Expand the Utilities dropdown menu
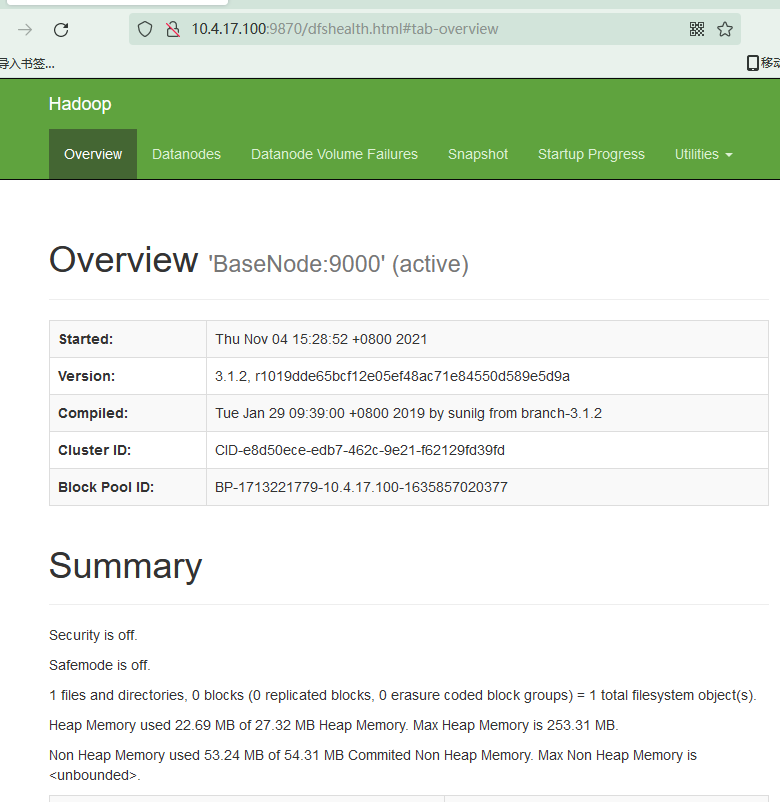The image size is (780, 802). click(703, 154)
